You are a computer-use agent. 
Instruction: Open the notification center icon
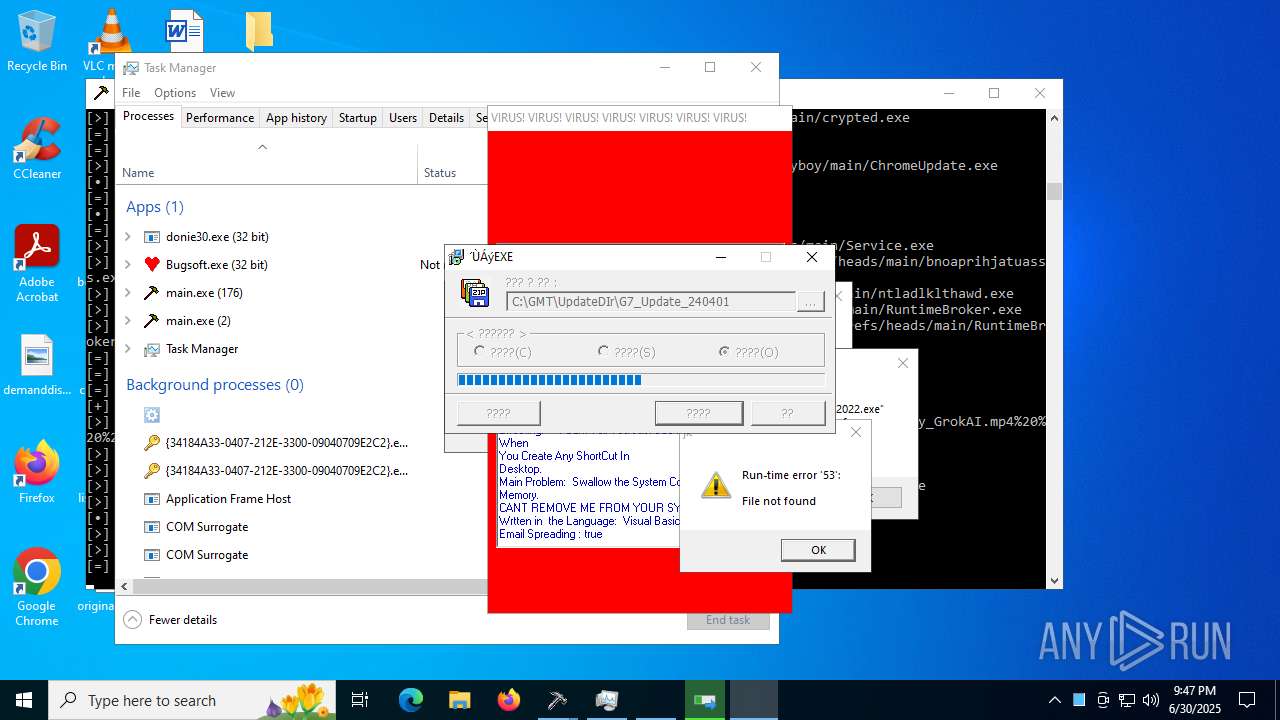pos(1247,700)
